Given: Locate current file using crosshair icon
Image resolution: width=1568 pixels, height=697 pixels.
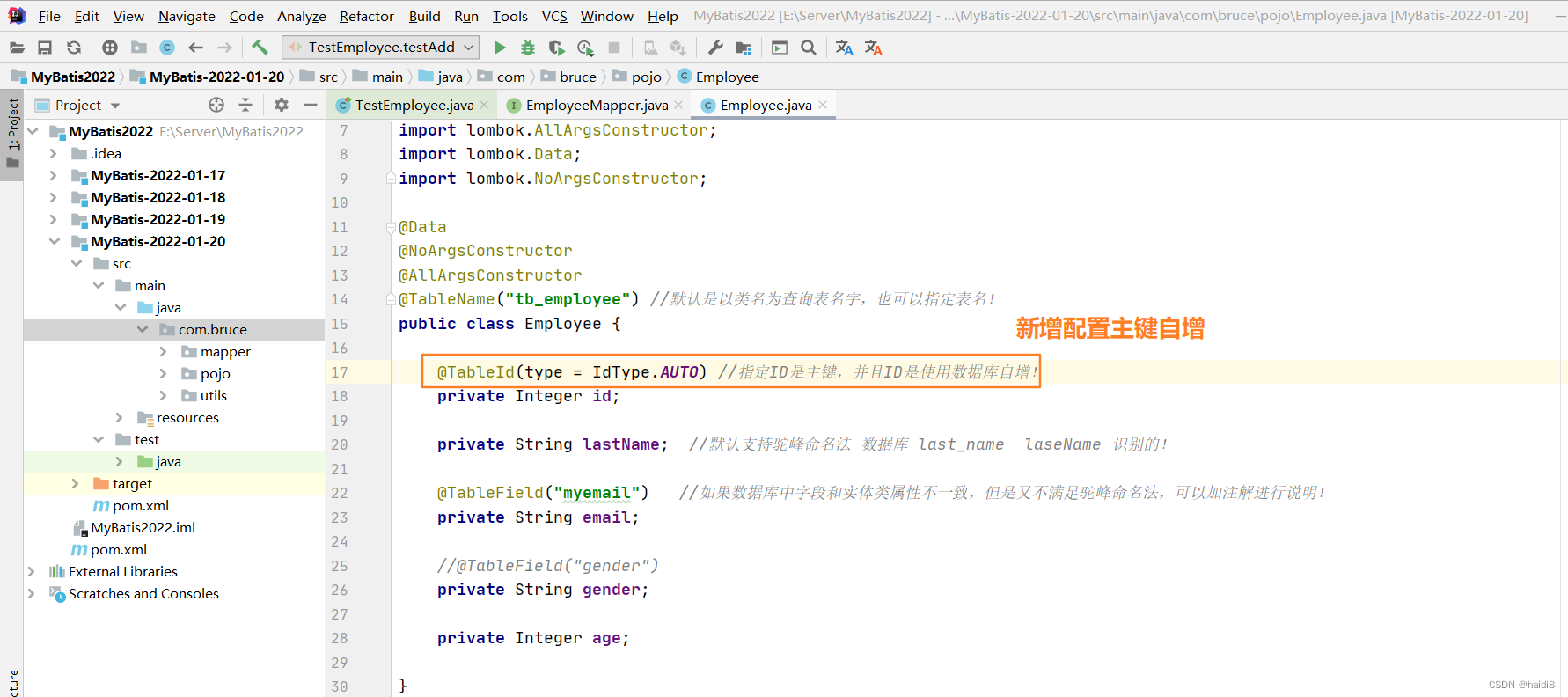Looking at the screenshot, I should pyautogui.click(x=216, y=105).
